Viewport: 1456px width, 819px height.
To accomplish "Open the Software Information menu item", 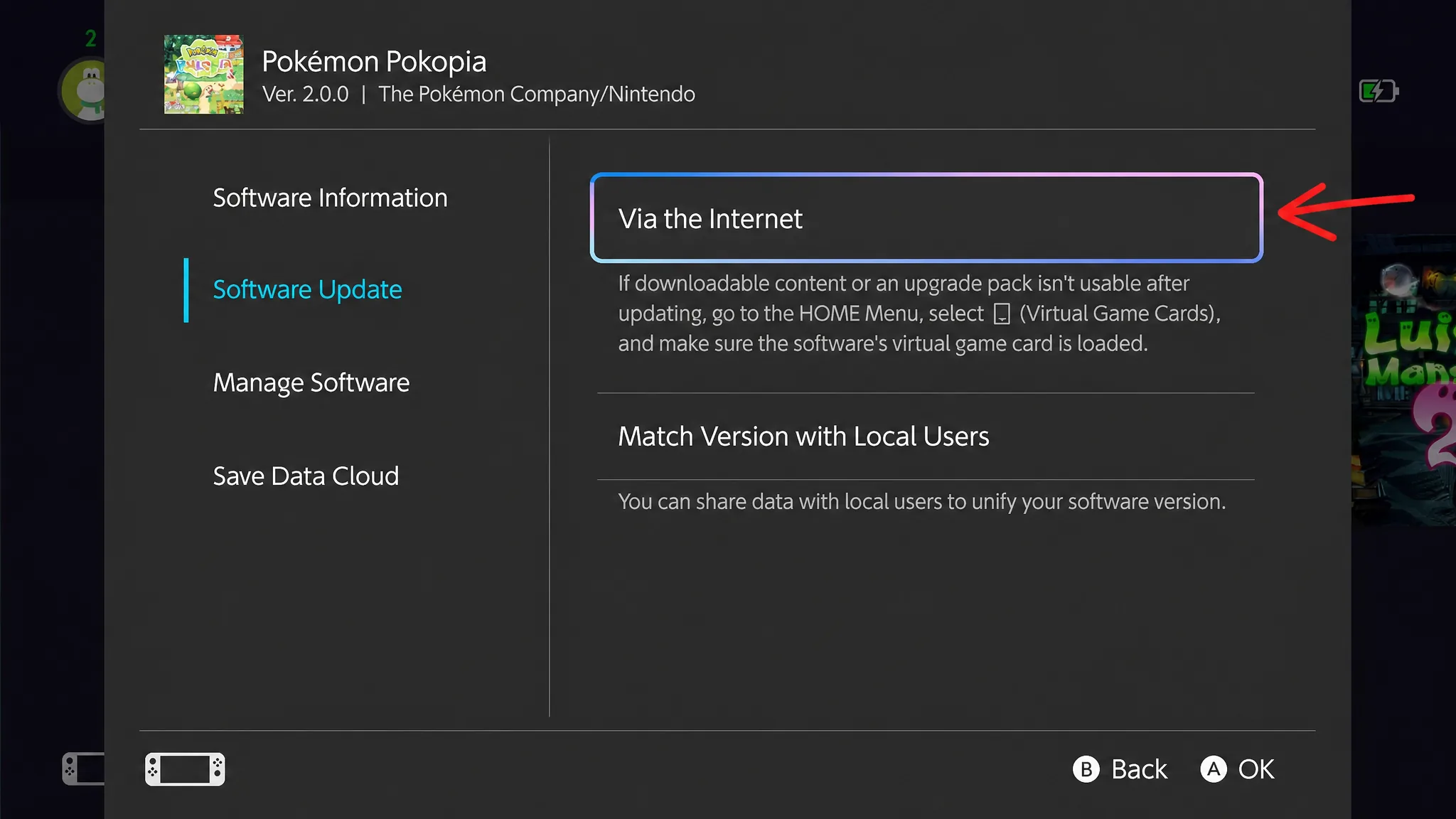I will point(330,198).
